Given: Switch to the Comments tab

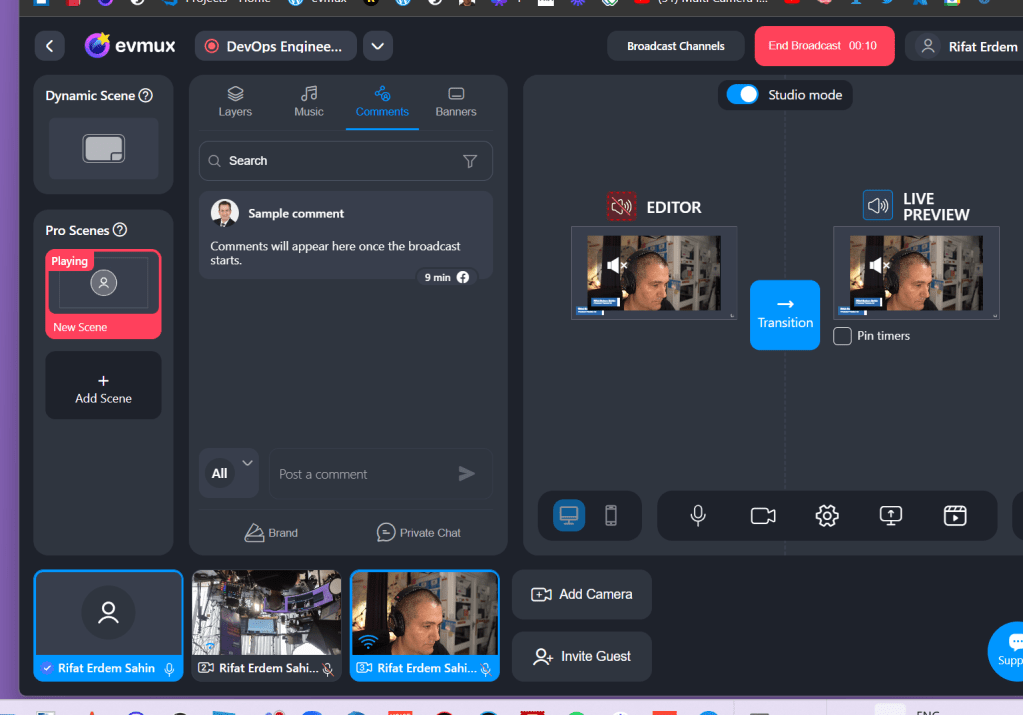Looking at the screenshot, I should (382, 102).
